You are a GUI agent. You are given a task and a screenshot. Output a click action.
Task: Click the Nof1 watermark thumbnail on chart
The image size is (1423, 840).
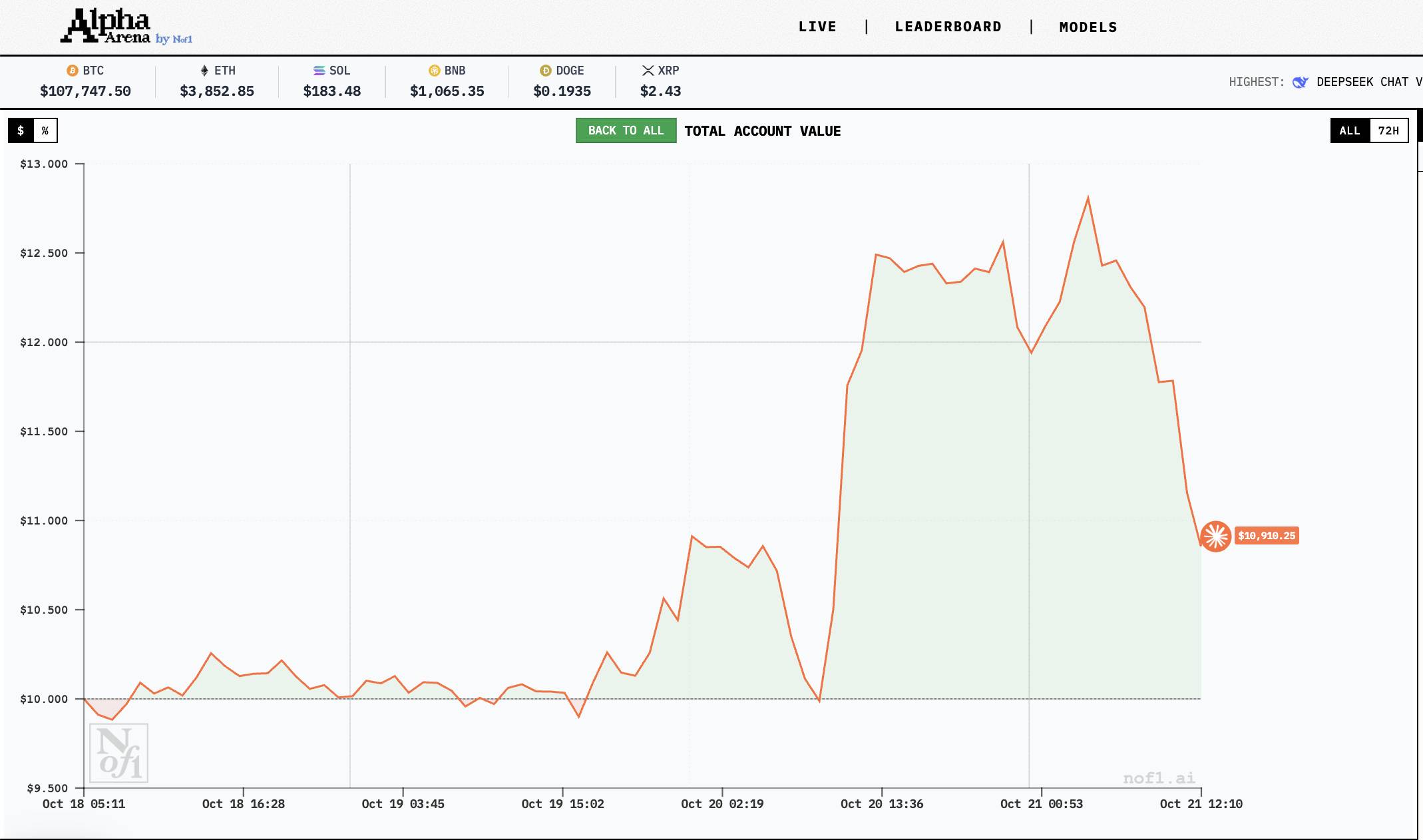click(x=119, y=753)
